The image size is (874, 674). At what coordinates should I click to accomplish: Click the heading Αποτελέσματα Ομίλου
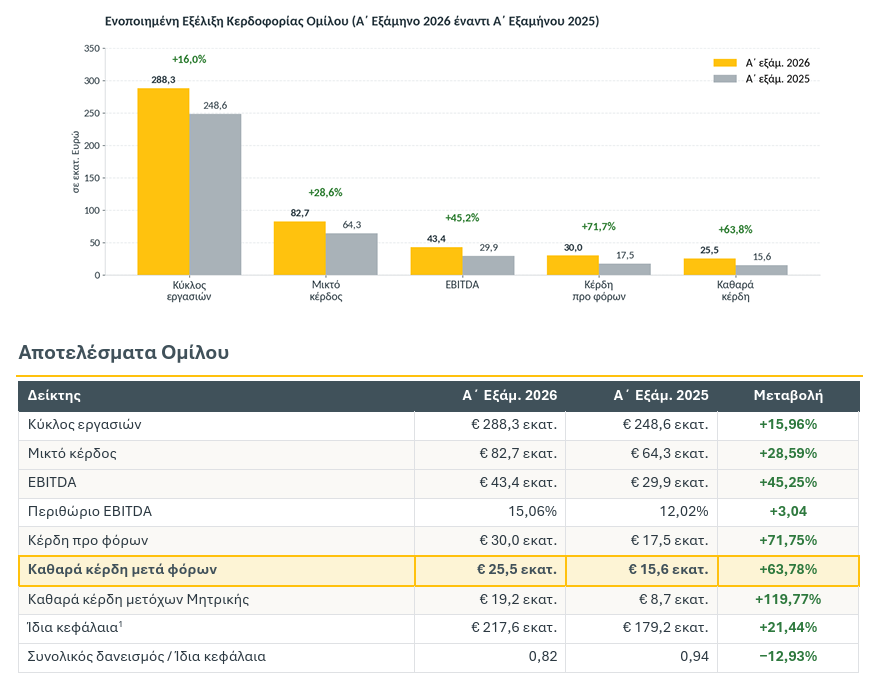pyautogui.click(x=124, y=352)
